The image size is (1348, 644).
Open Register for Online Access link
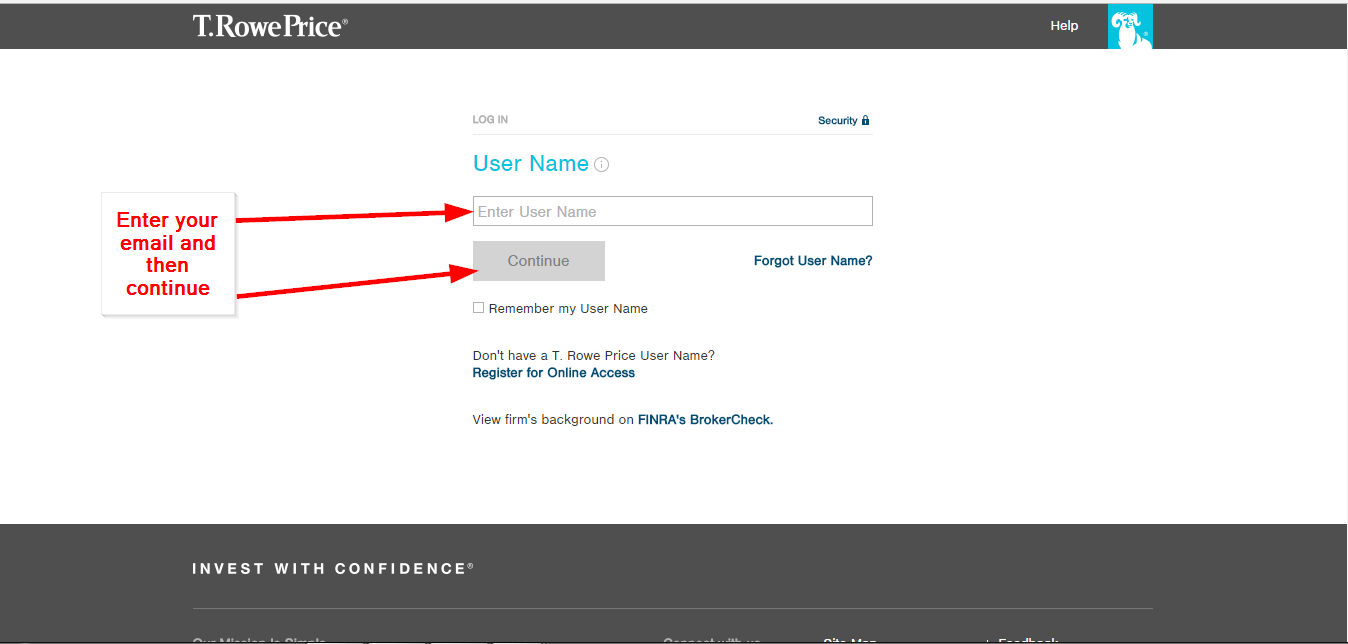tap(554, 373)
